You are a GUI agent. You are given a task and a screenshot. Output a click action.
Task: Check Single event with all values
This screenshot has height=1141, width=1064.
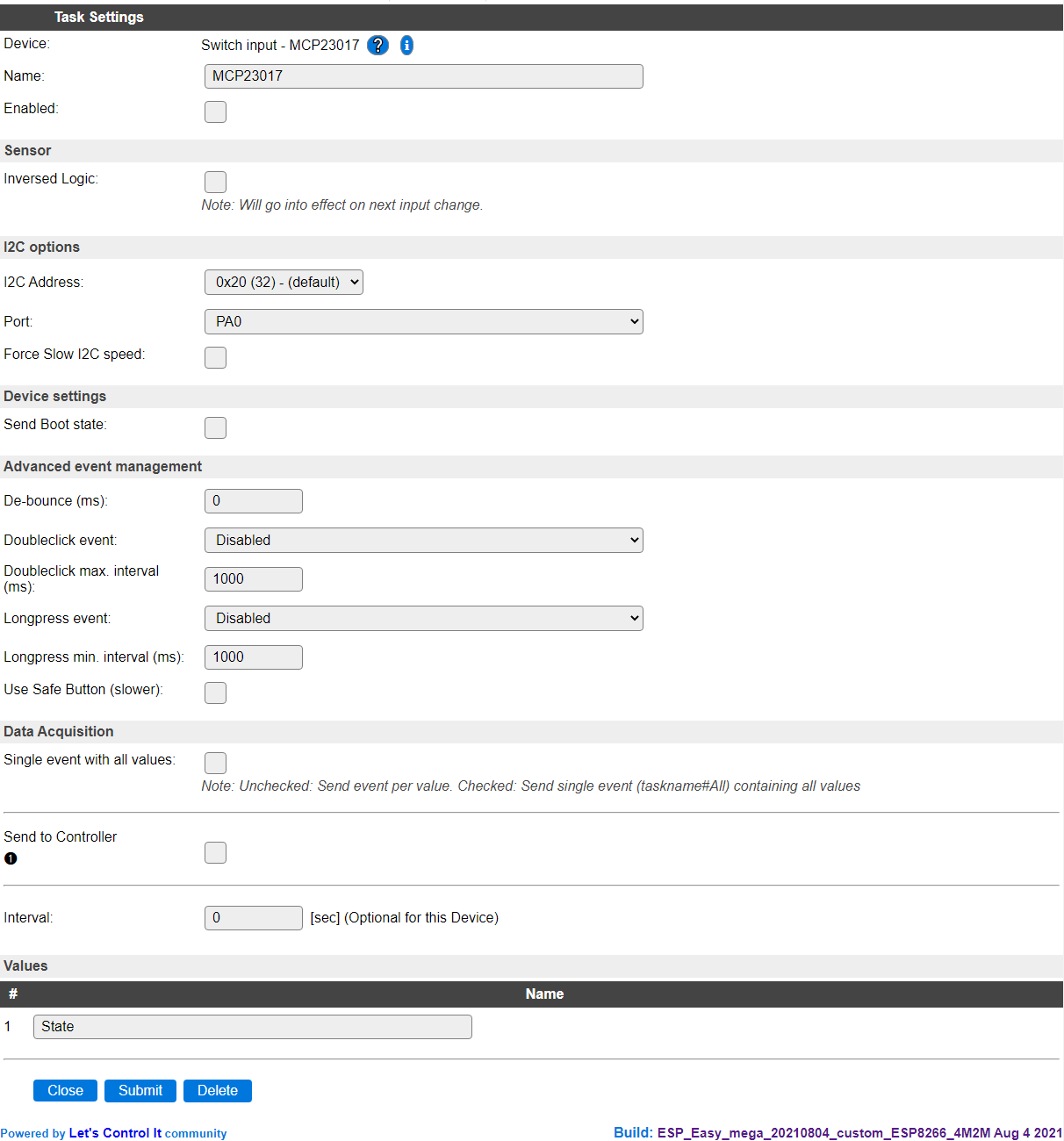pyautogui.click(x=215, y=763)
